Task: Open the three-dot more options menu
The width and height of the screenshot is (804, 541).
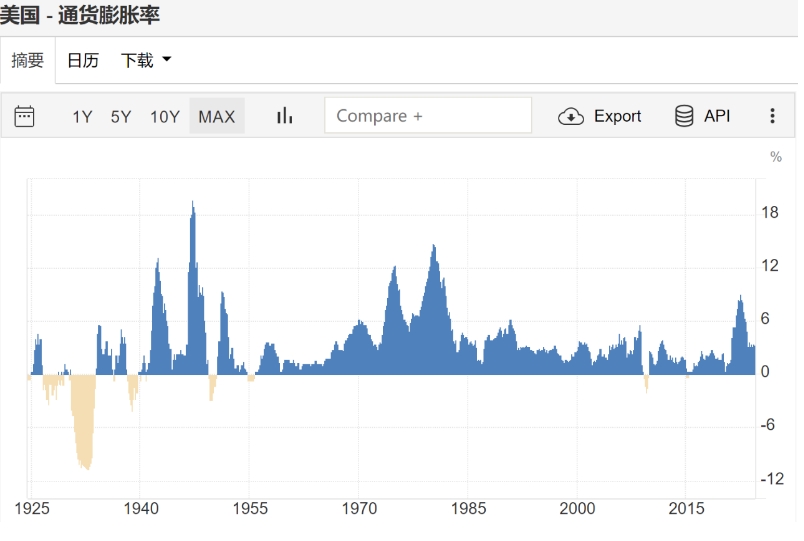Action: 772,116
